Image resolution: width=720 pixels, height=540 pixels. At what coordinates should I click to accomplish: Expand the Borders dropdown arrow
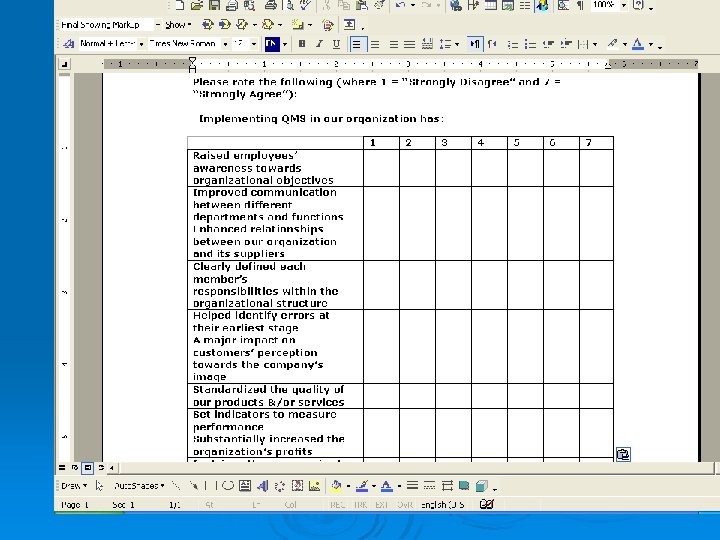595,44
